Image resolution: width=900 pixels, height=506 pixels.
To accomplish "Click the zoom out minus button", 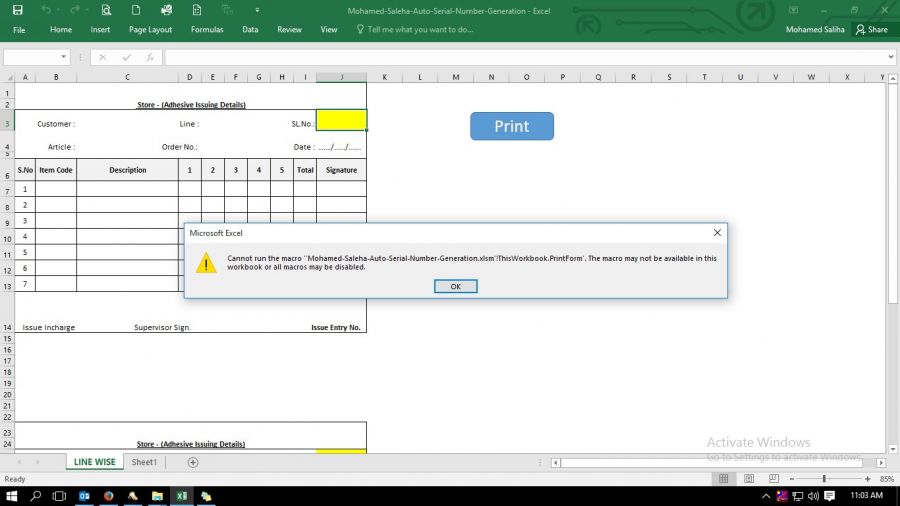I will [792, 479].
